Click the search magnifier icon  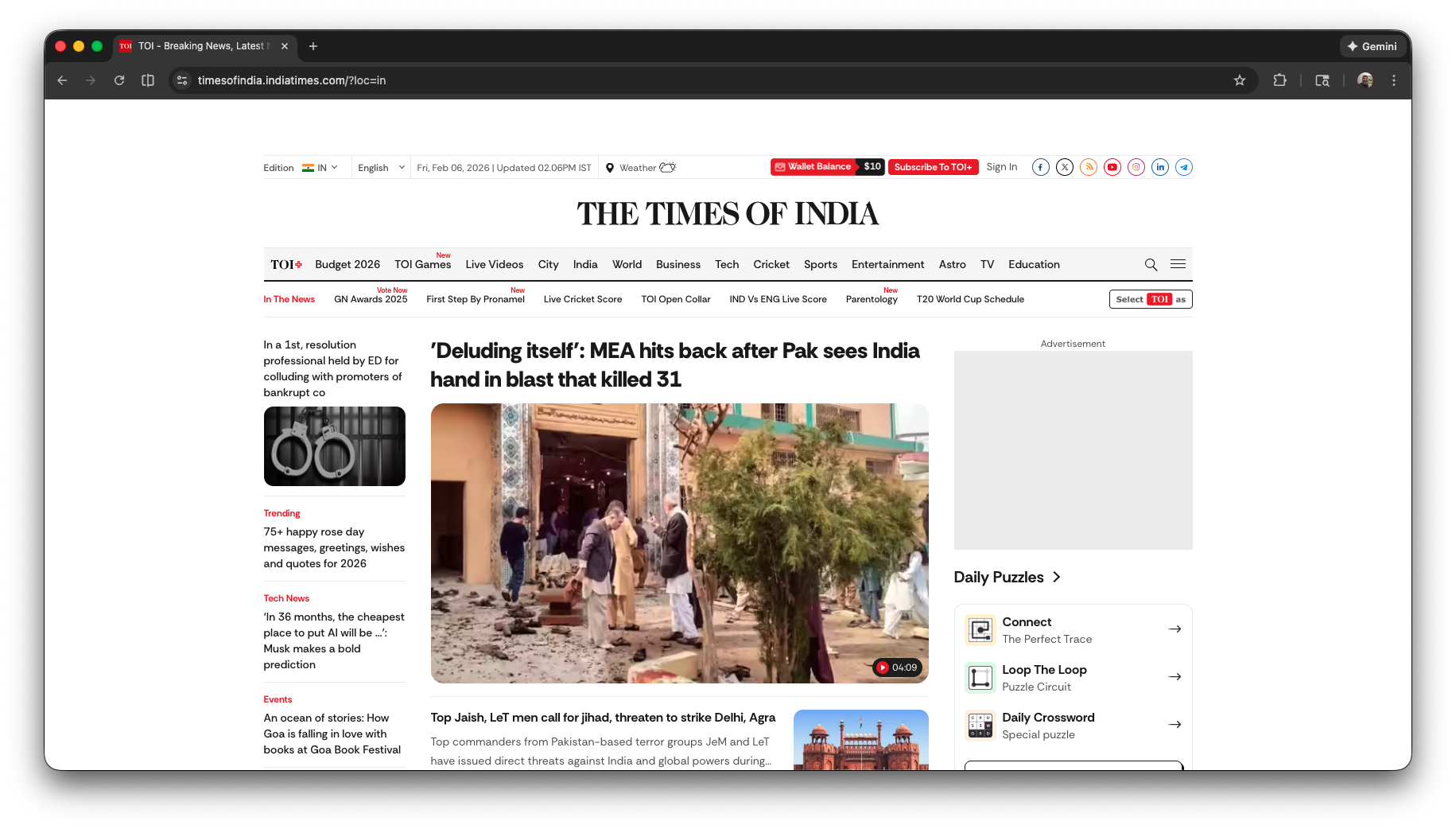tap(1151, 264)
